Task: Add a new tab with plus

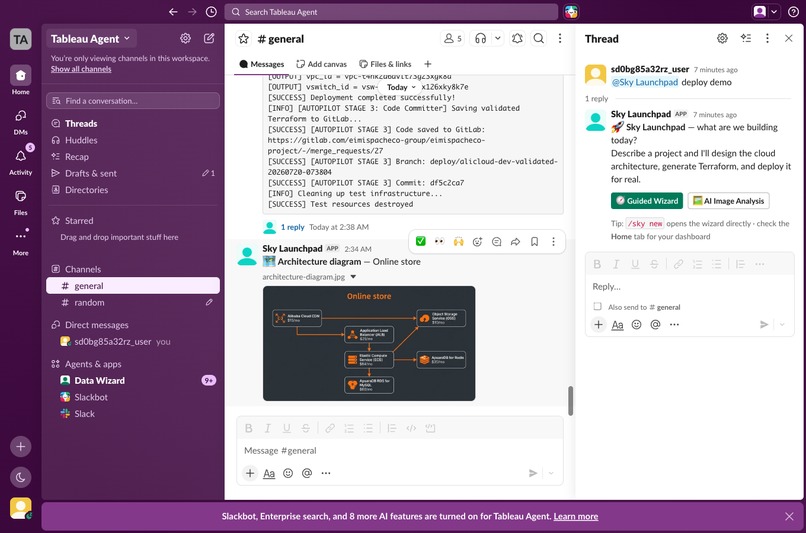Action: click(x=428, y=64)
